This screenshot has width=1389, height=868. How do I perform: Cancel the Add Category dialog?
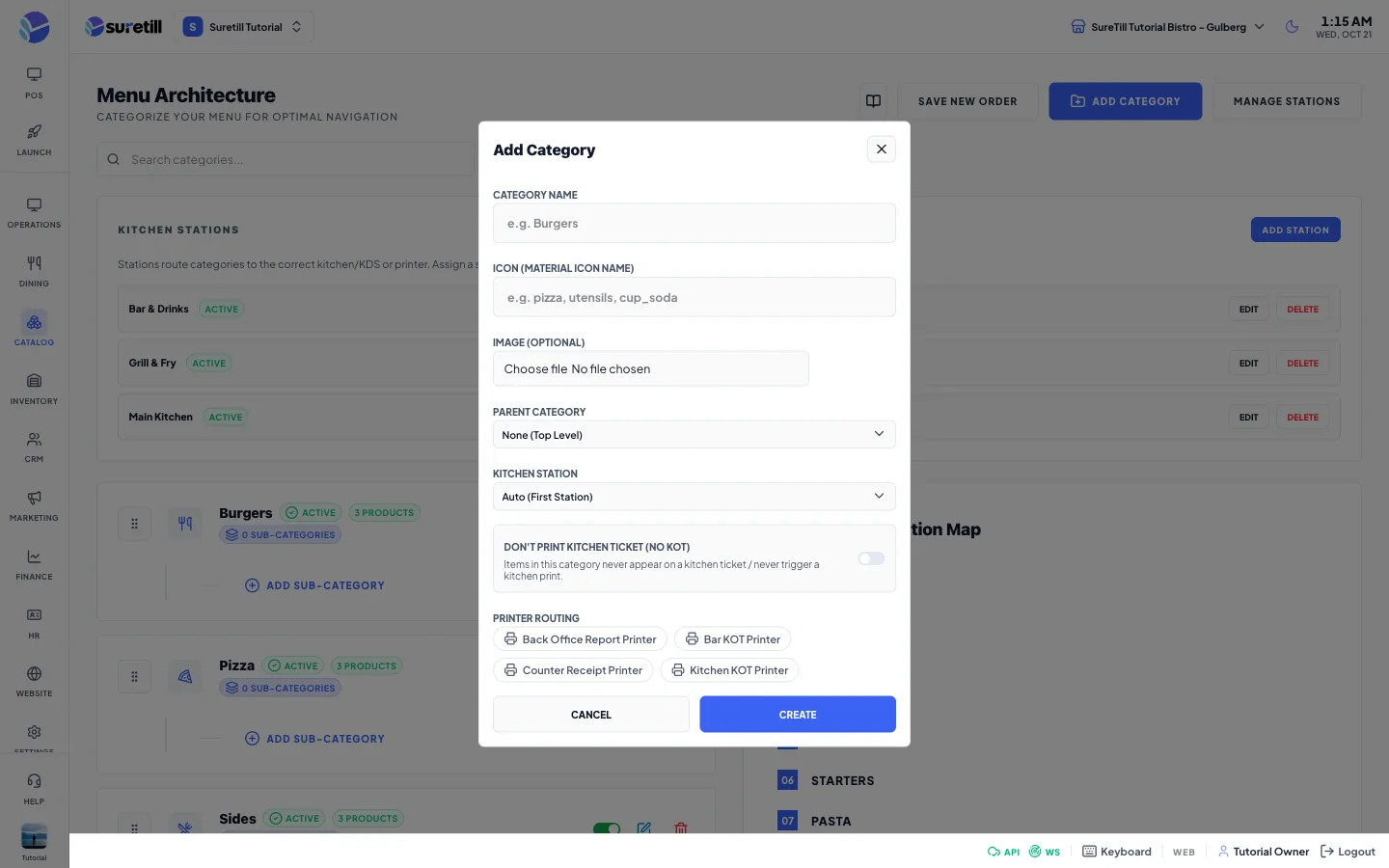click(x=591, y=715)
